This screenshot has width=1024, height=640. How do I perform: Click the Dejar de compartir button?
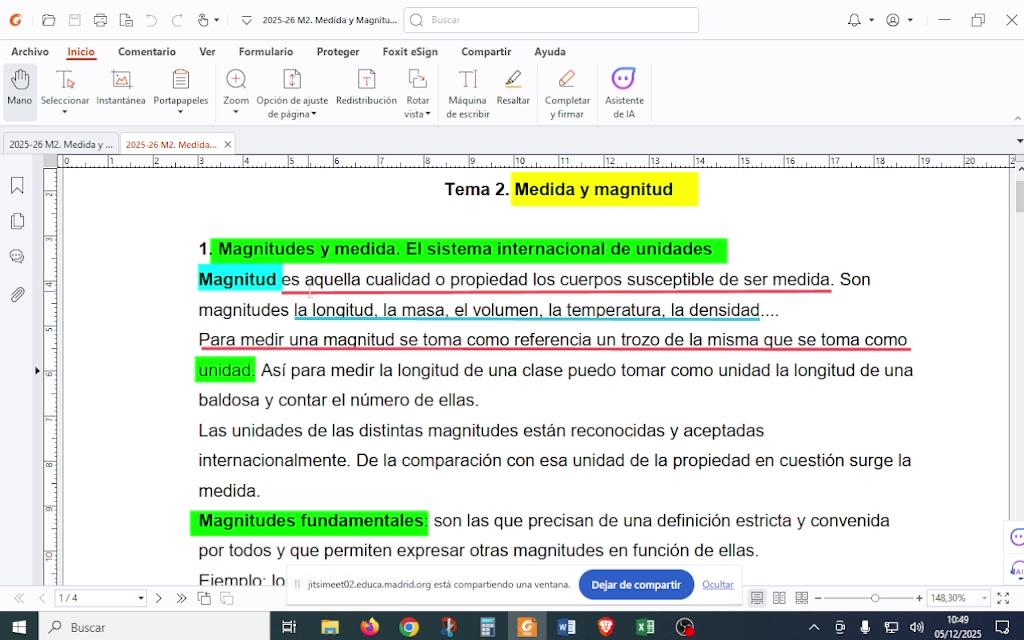(x=636, y=585)
